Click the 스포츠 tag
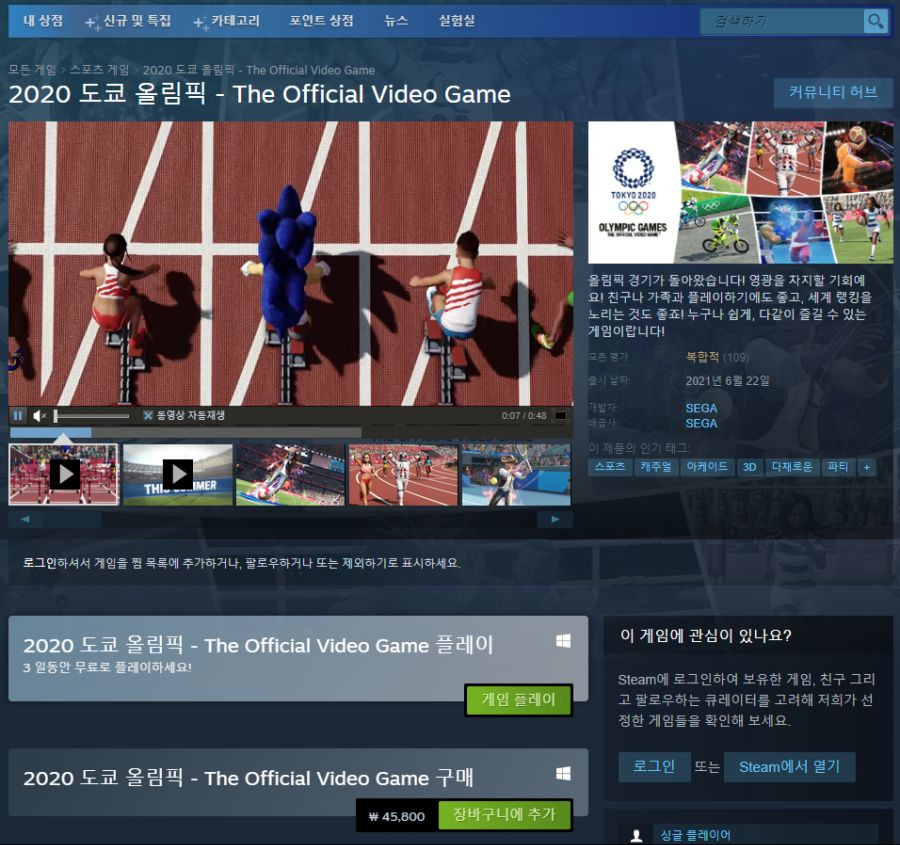Image resolution: width=900 pixels, height=845 pixels. coord(610,467)
